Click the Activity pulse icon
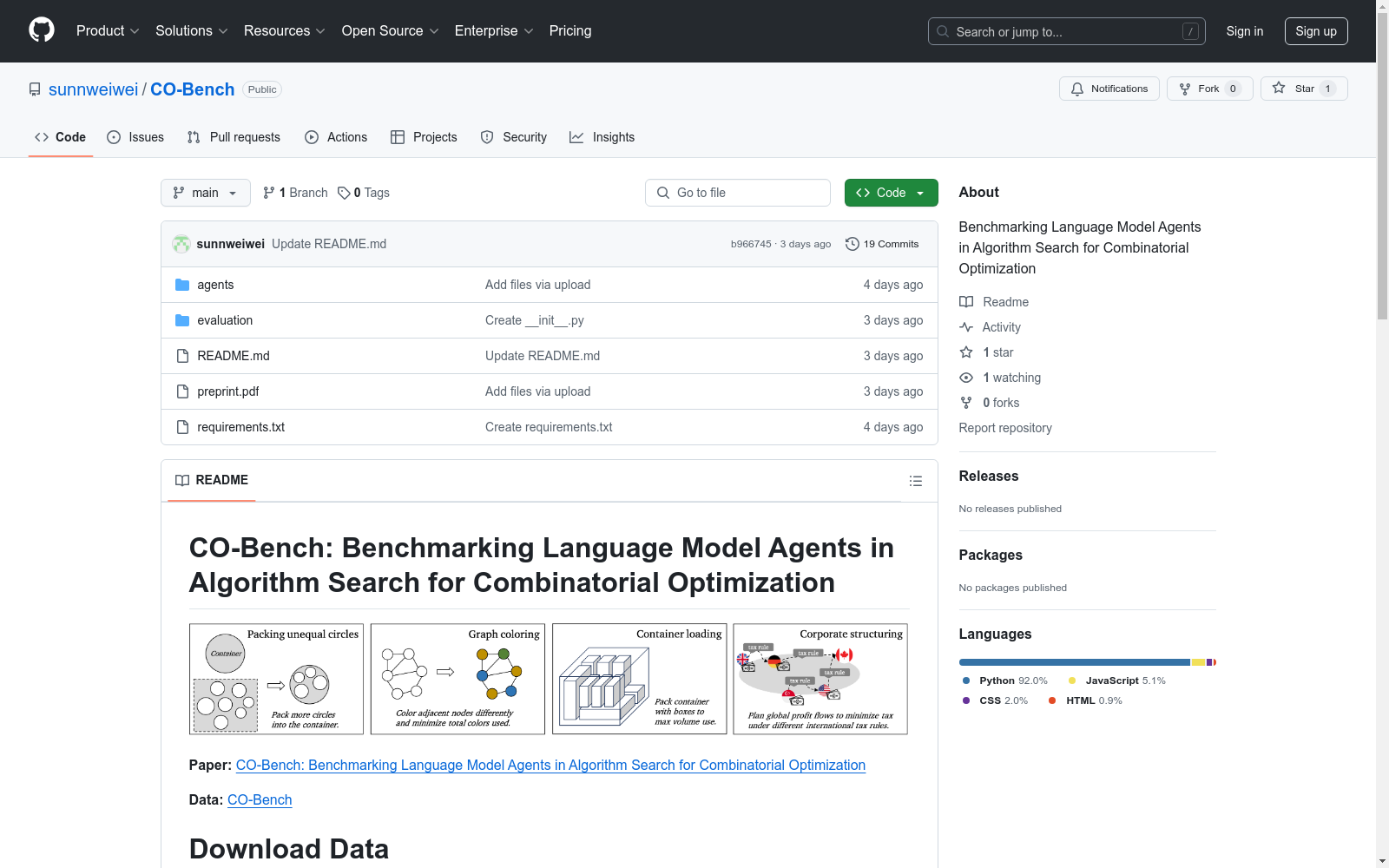Viewport: 1389px width, 868px height. click(966, 327)
